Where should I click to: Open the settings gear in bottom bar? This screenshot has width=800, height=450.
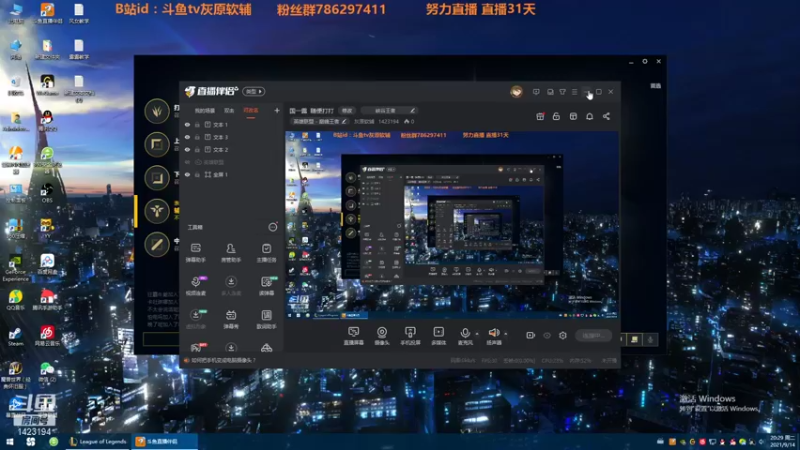(x=563, y=335)
